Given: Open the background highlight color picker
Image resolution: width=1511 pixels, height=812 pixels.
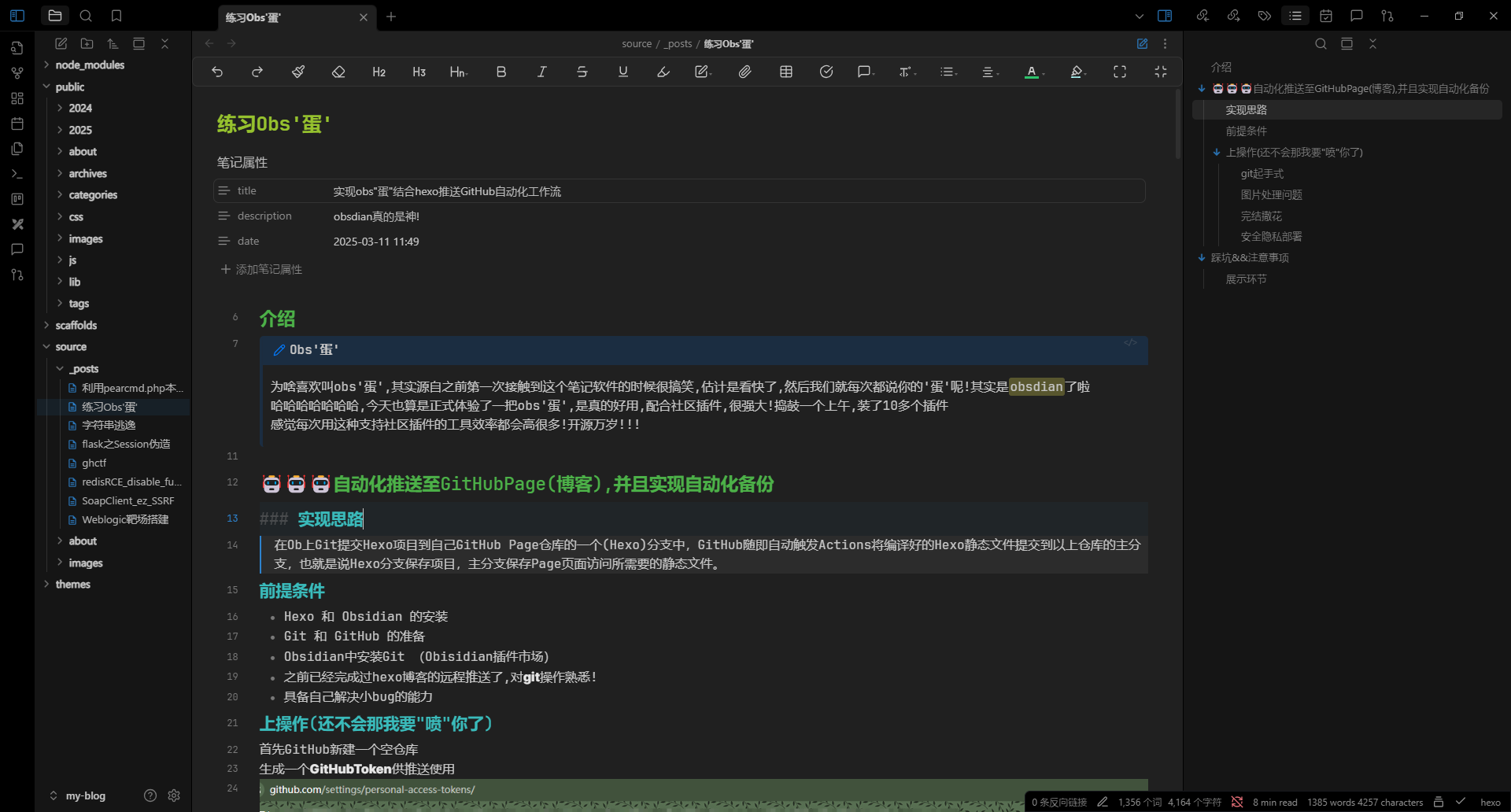Looking at the screenshot, I should pos(1078,72).
